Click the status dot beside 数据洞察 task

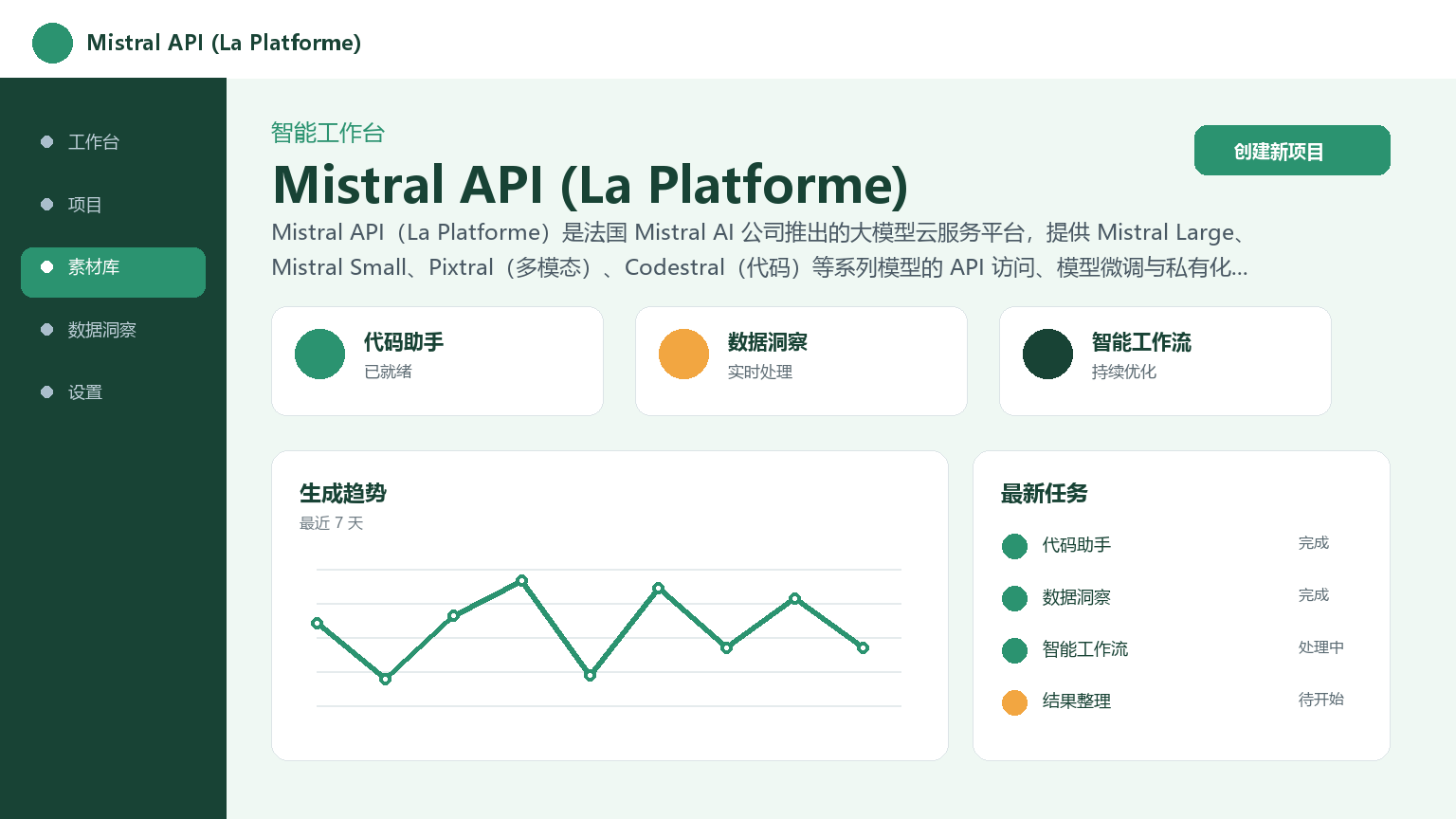(x=1014, y=598)
